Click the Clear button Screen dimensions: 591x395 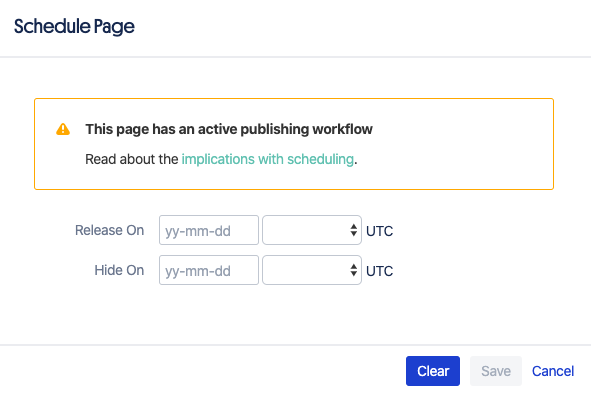click(433, 371)
